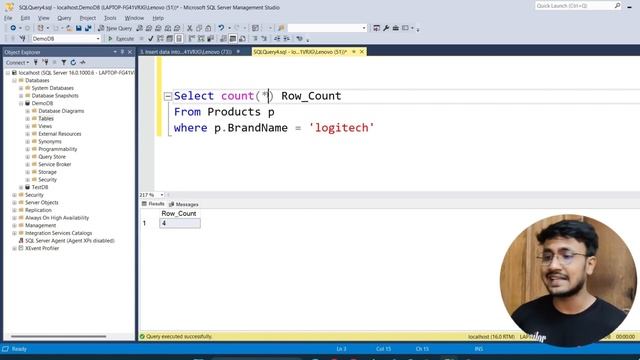640x360 pixels.
Task: Open the find combo box dropdown arrow
Action: (x=364, y=28)
